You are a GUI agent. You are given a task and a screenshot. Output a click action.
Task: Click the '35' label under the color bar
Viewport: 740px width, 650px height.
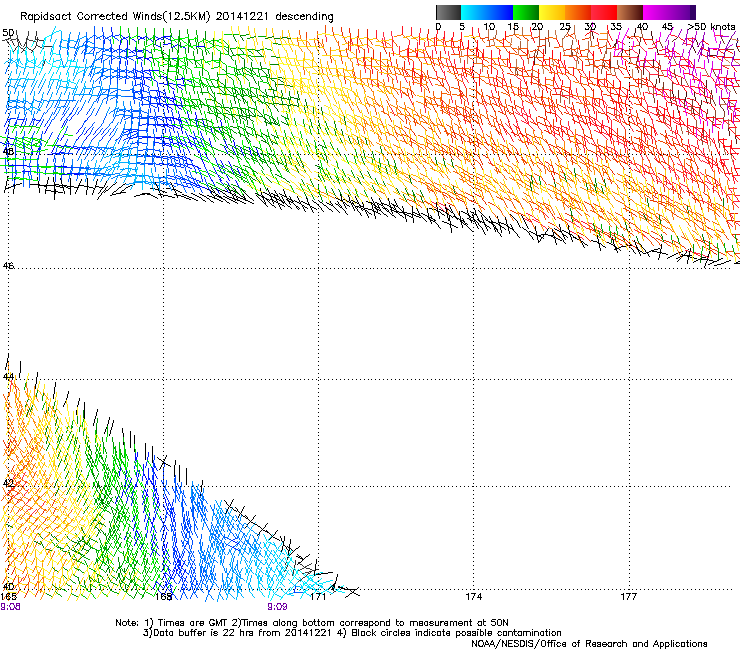pos(616,26)
